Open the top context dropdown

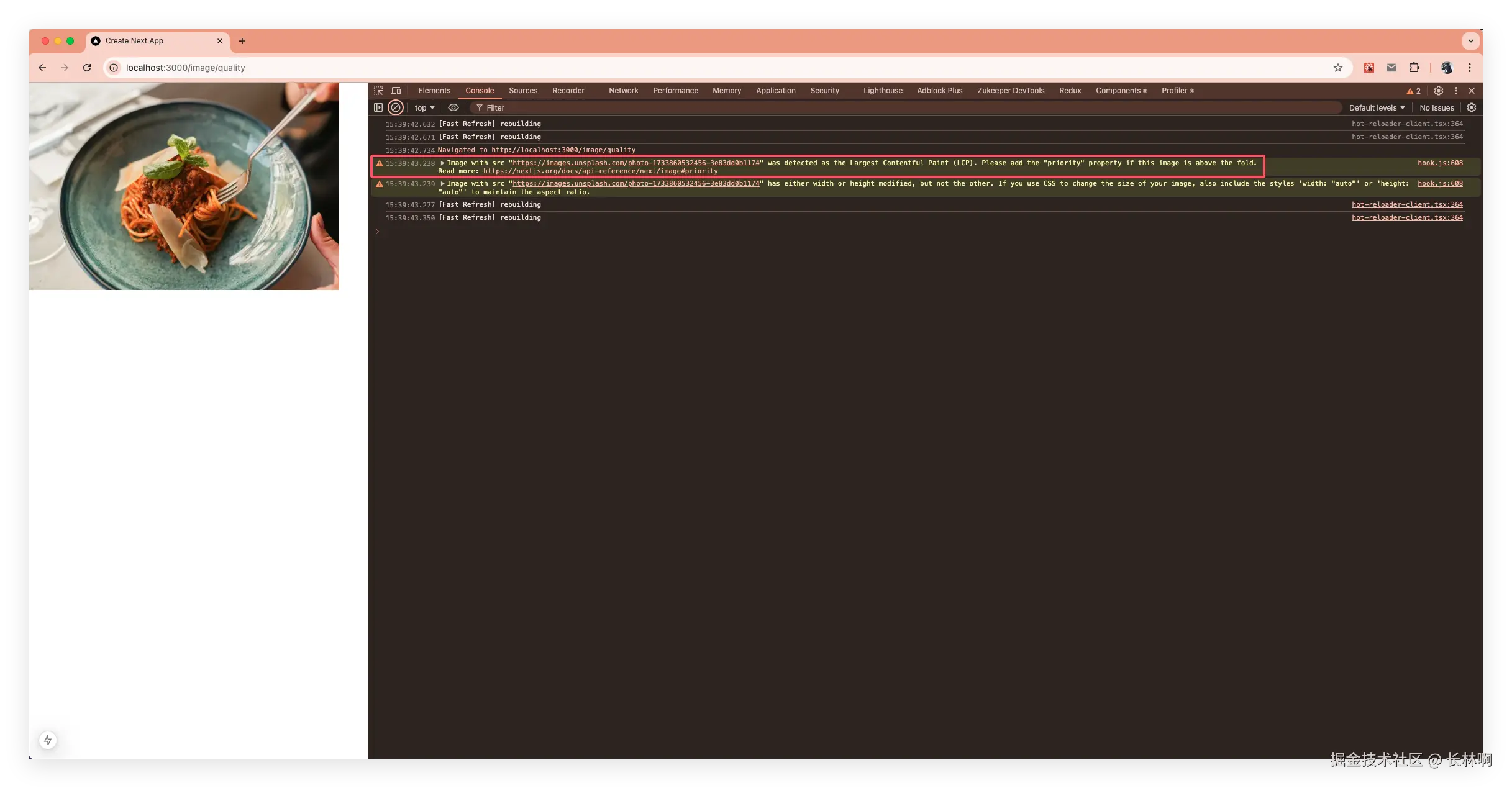pyautogui.click(x=424, y=107)
